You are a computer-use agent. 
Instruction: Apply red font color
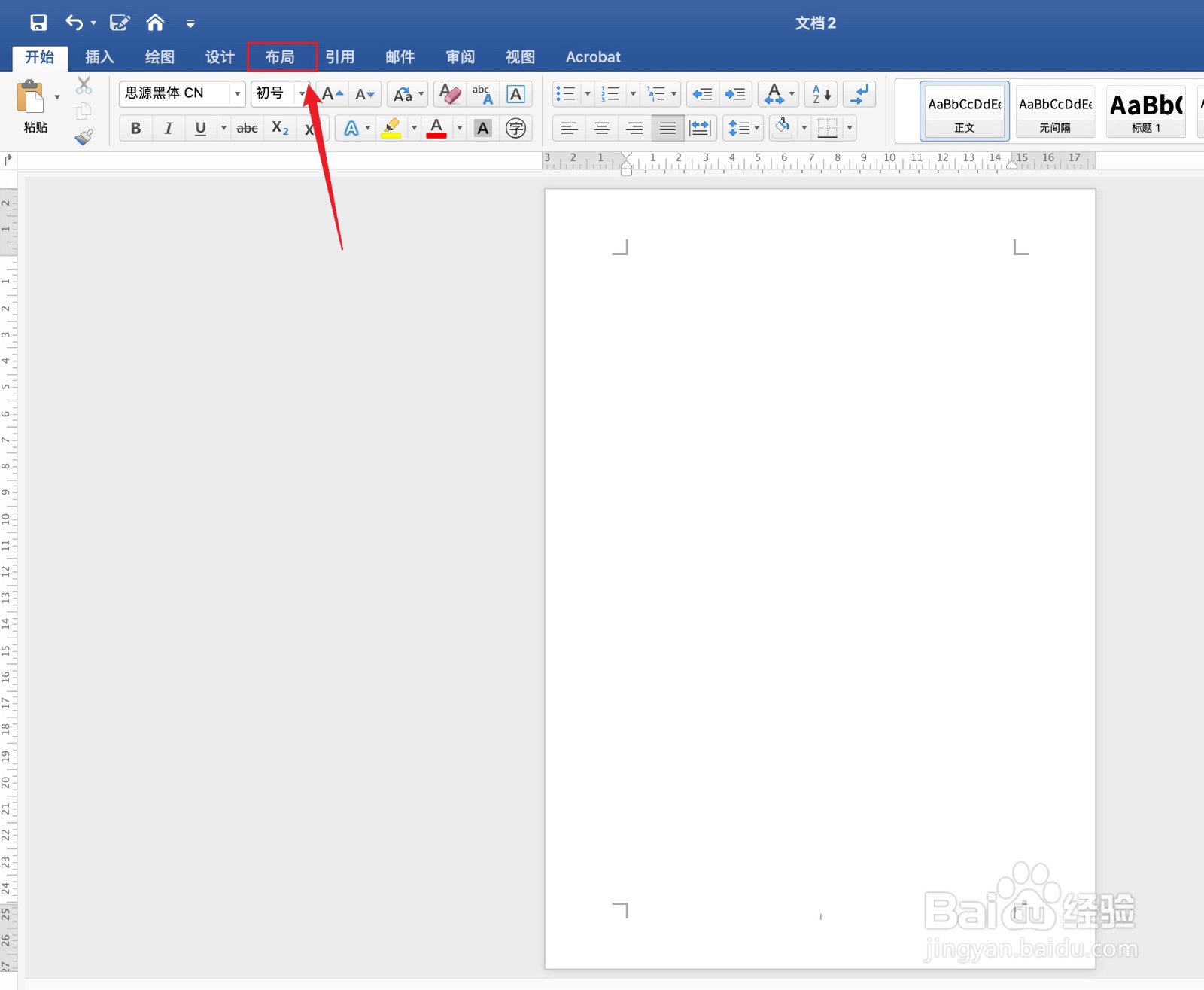436,128
